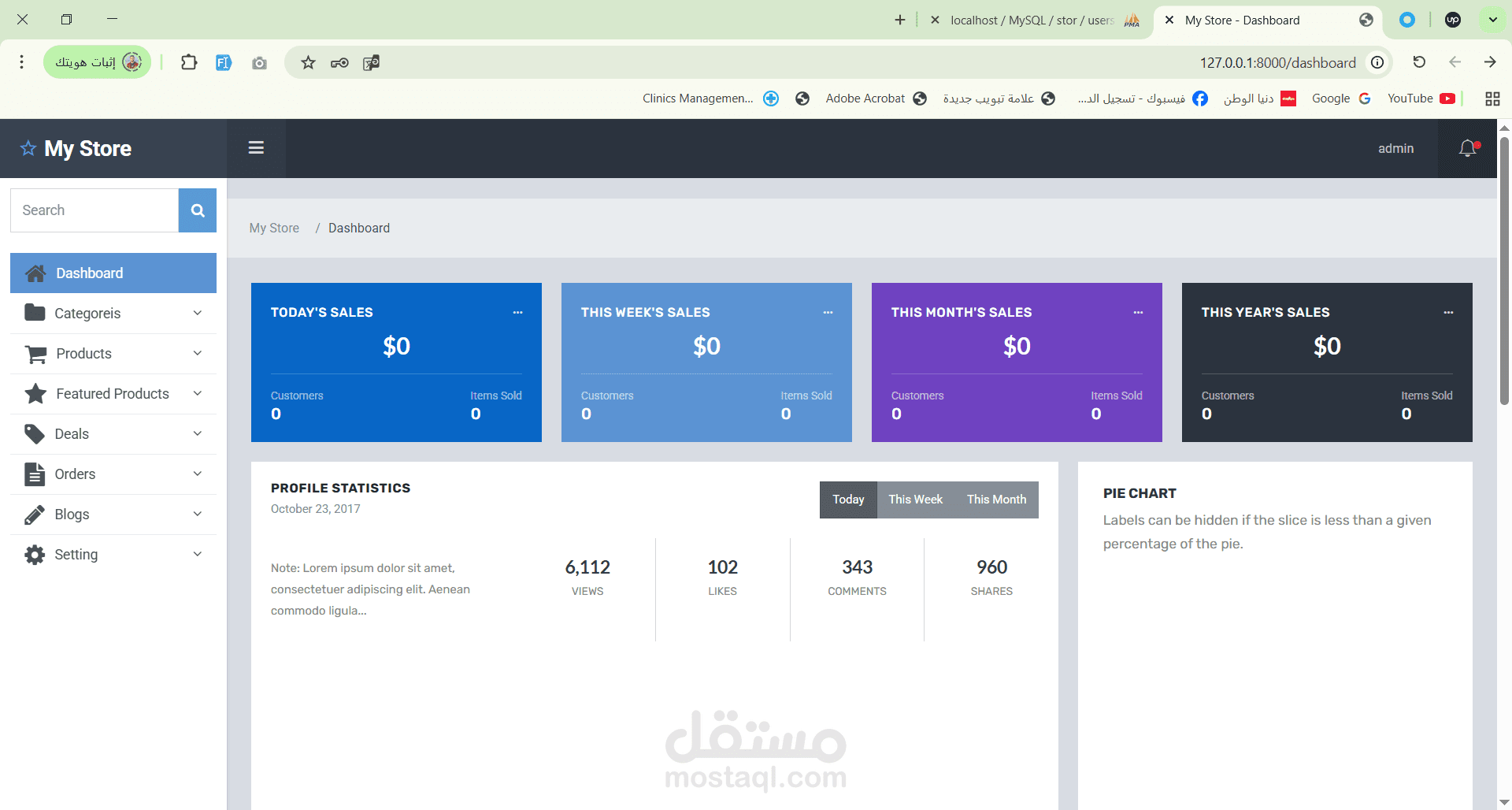Click the Deals tag icon

[x=35, y=434]
